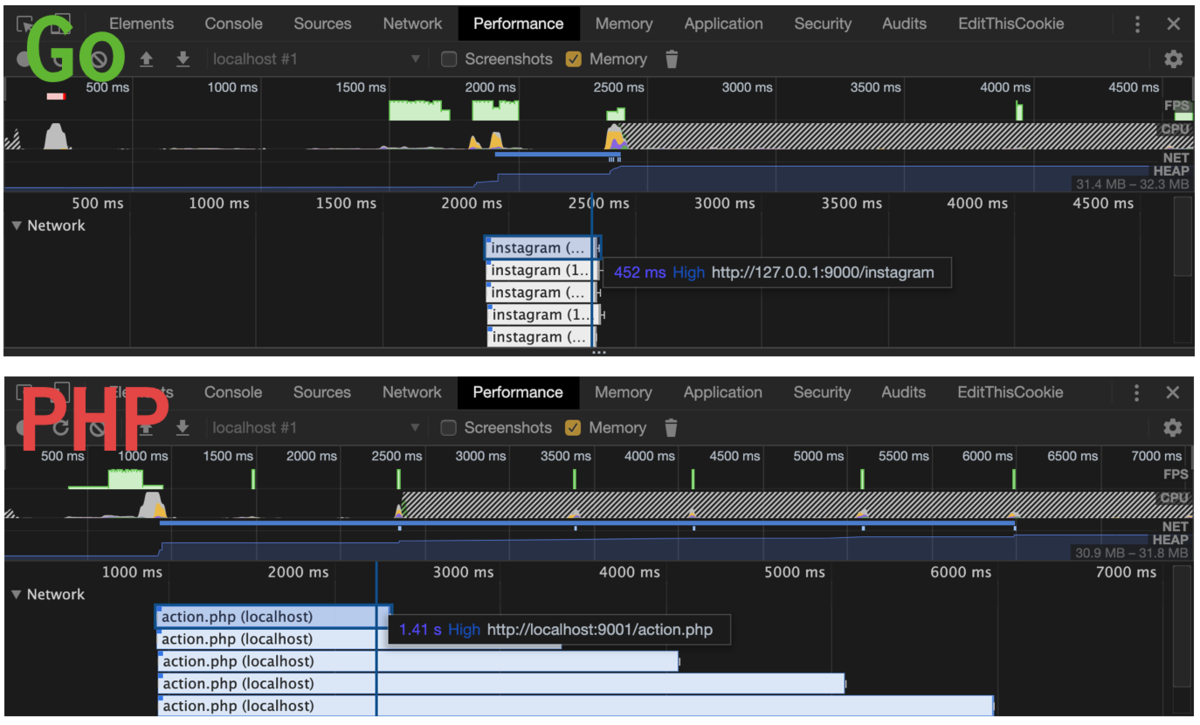Click 5000 ms mark on PHP flame ruler
Viewport: 1200px width, 725px height.
[795, 573]
